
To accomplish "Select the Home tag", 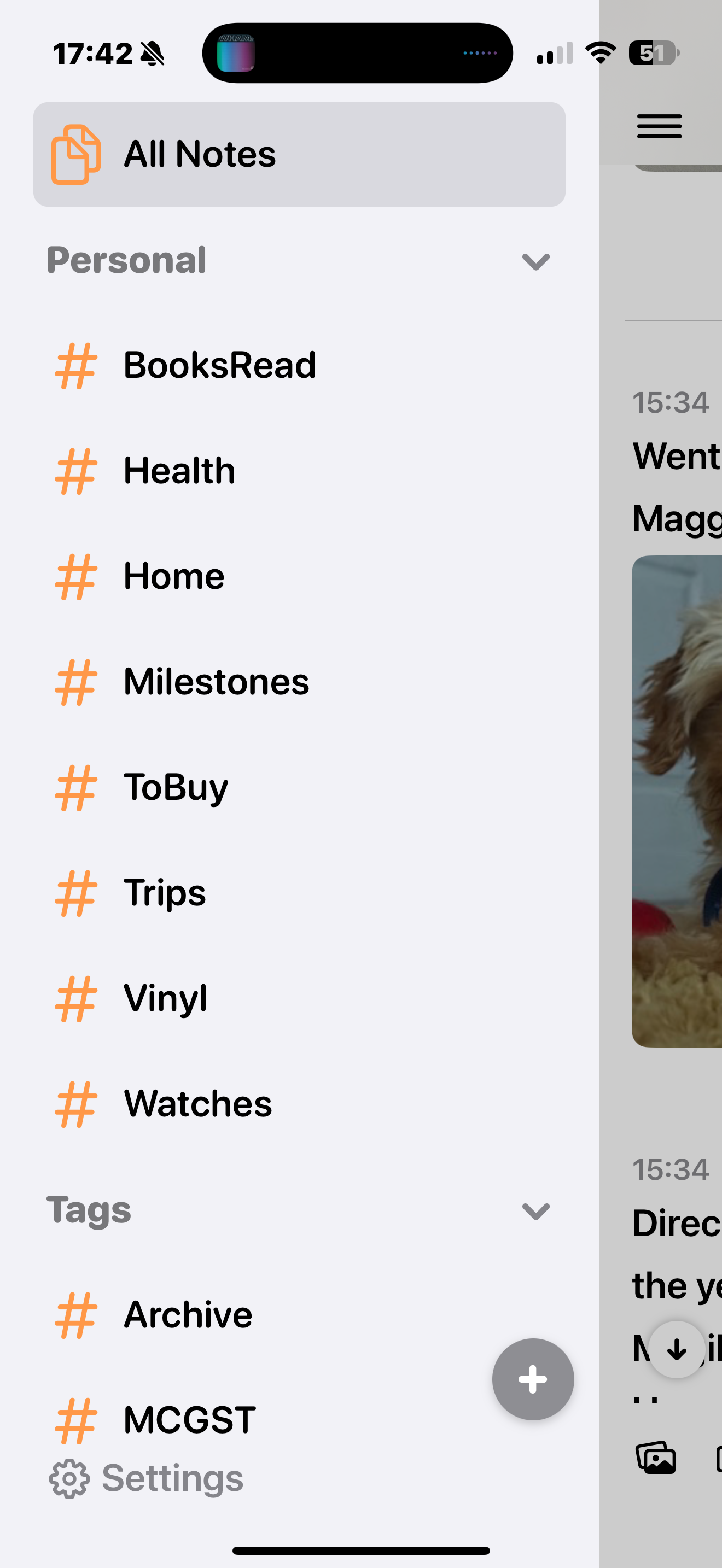I will tap(173, 576).
